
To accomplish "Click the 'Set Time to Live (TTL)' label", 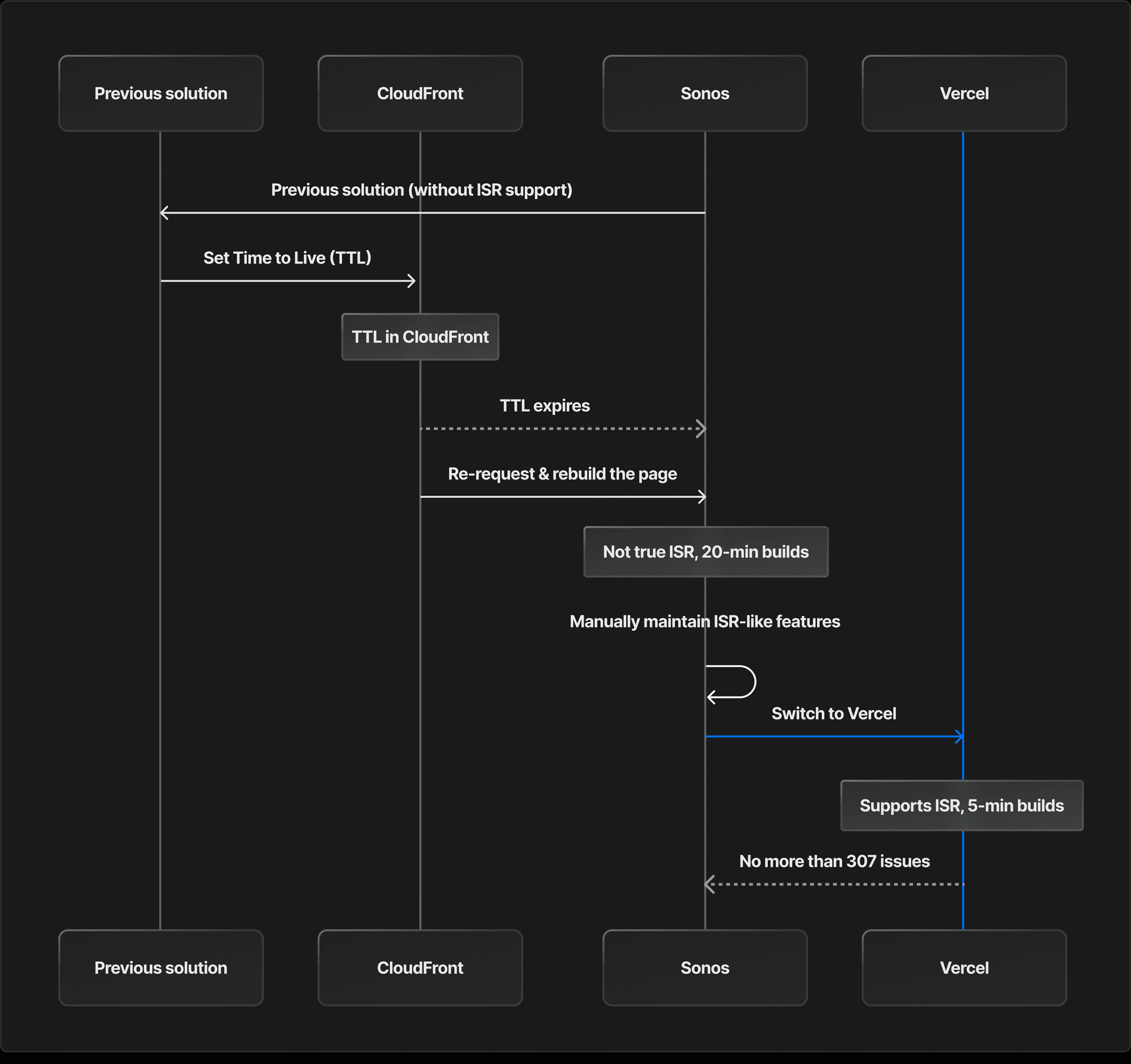I will pyautogui.click(x=287, y=257).
